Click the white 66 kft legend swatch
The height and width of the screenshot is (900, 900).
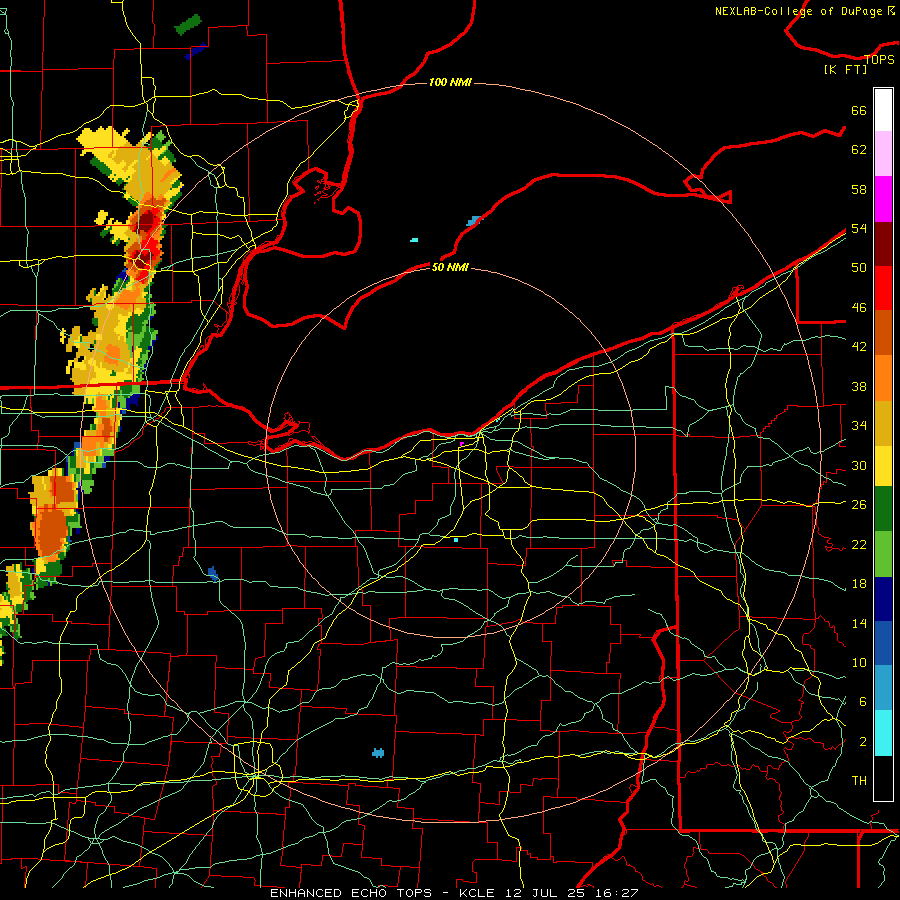coord(883,110)
